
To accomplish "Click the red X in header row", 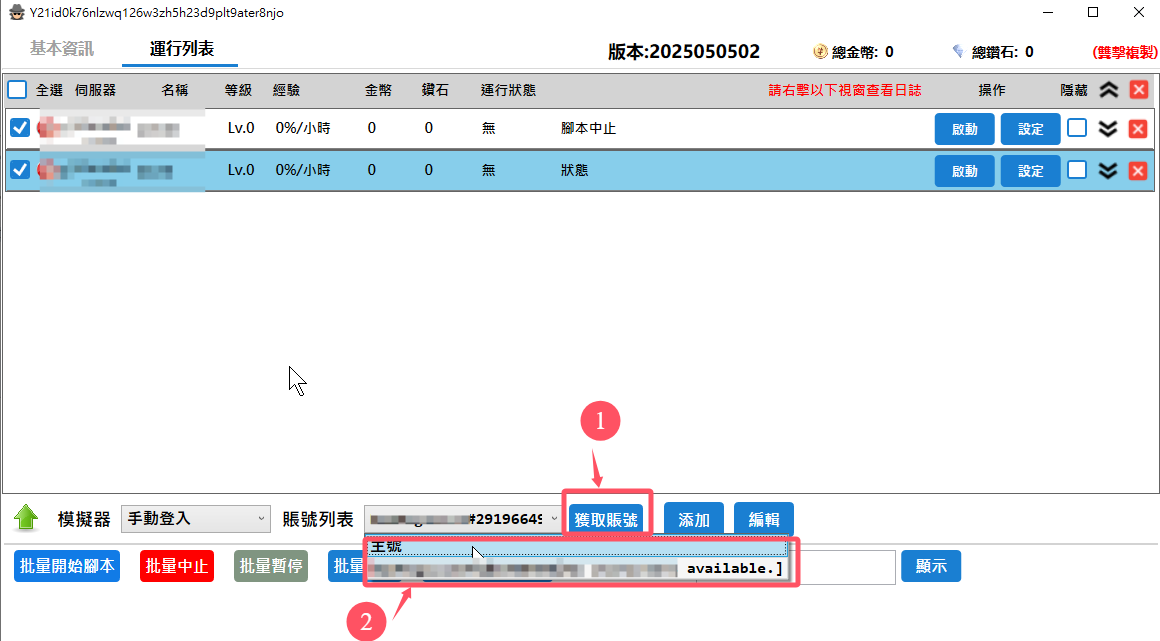I will tap(1138, 90).
